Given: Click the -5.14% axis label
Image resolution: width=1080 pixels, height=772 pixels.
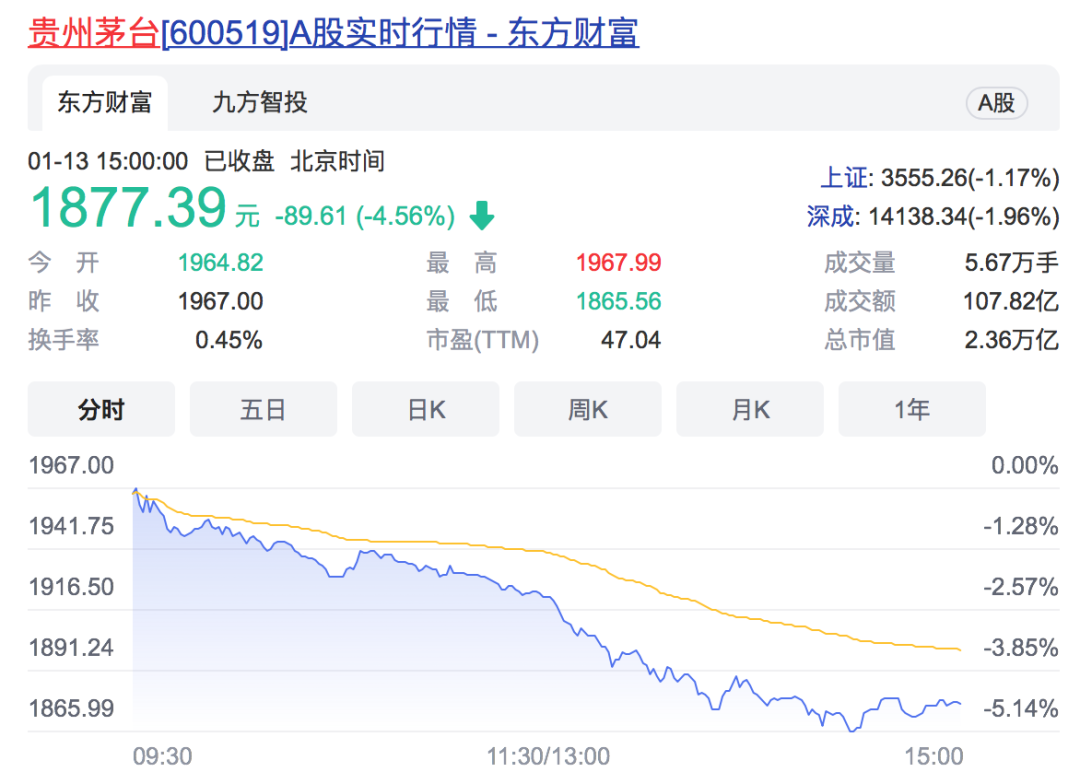Looking at the screenshot, I should click(x=1020, y=708).
